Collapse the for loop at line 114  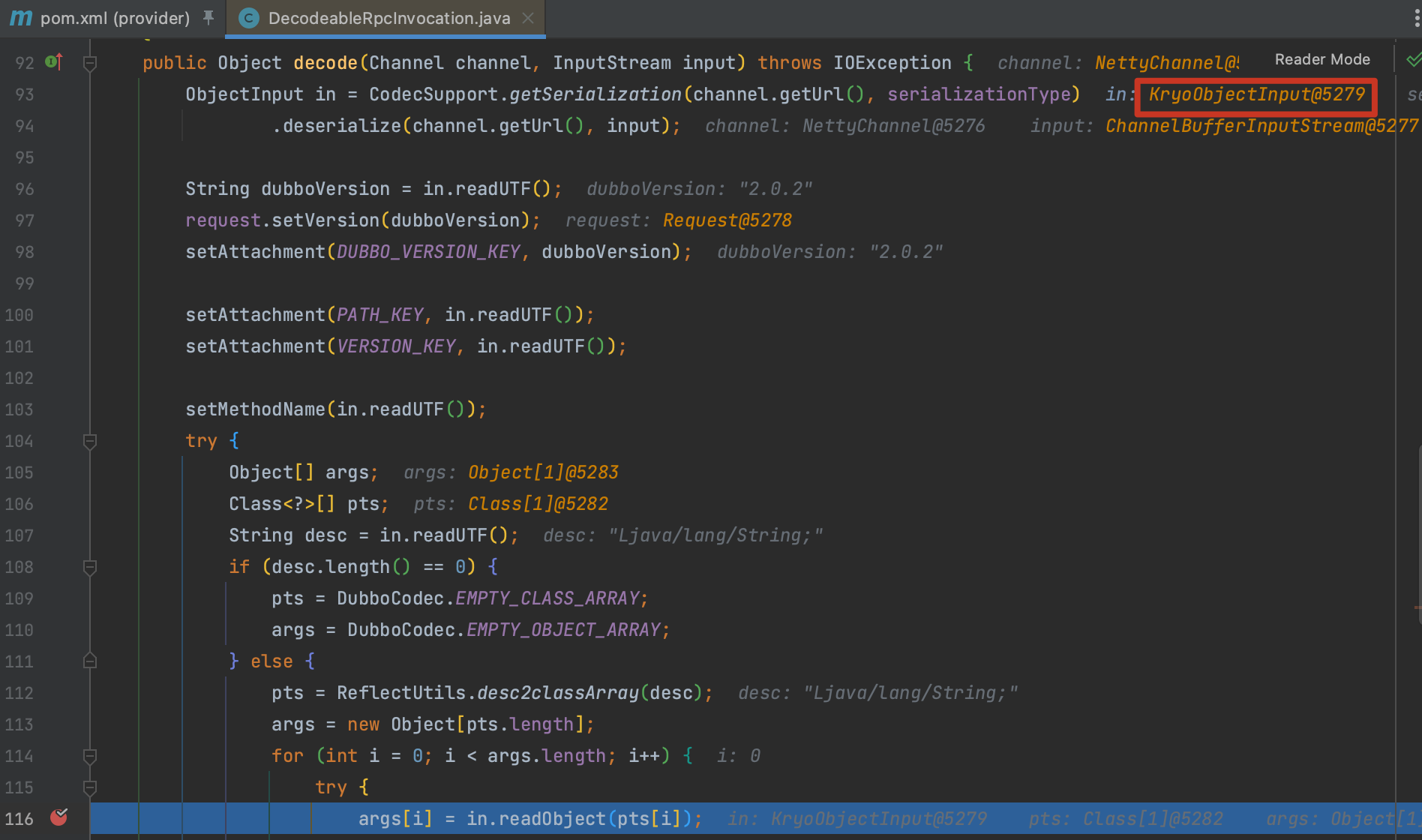coord(90,756)
